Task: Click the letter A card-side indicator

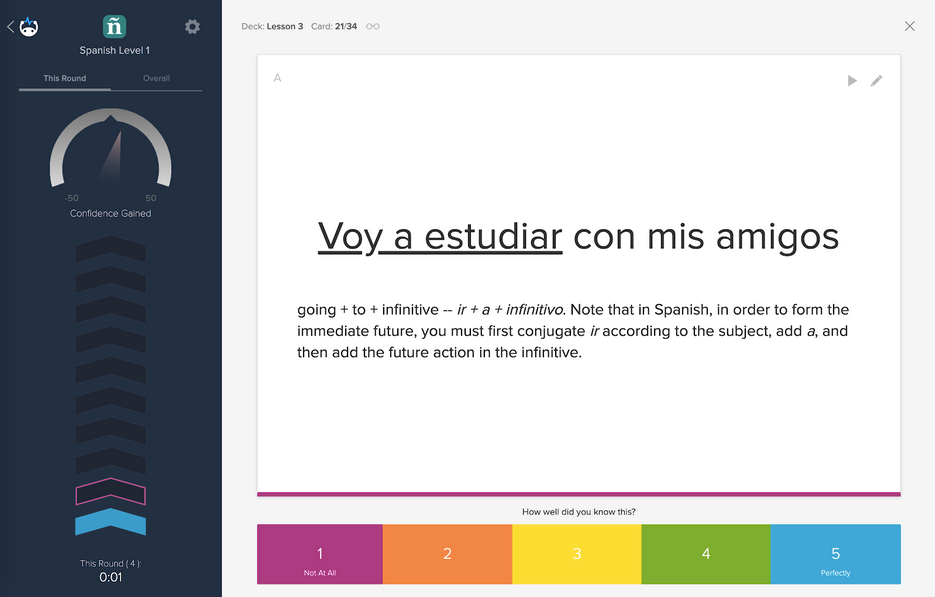Action: click(277, 77)
